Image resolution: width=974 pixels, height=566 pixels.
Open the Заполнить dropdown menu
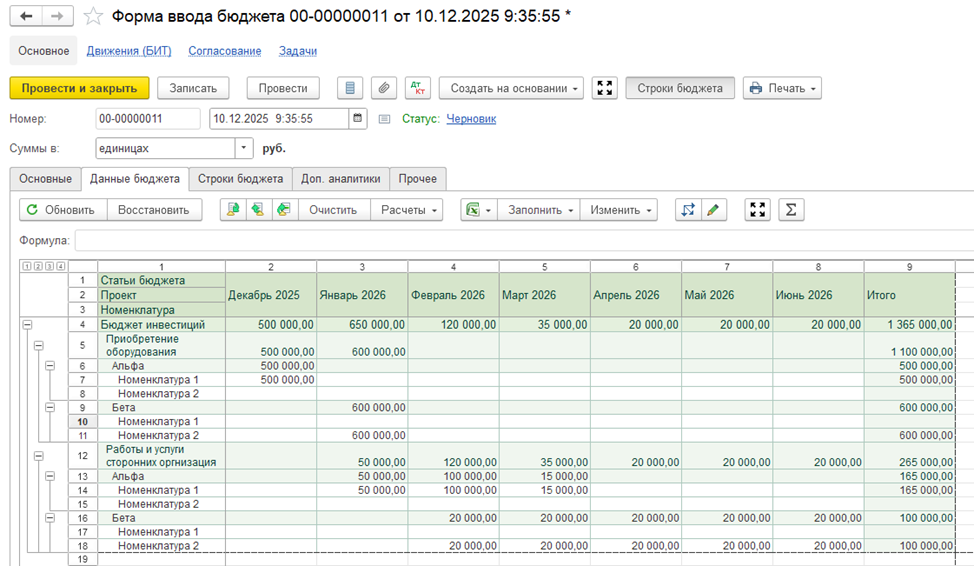click(x=541, y=210)
